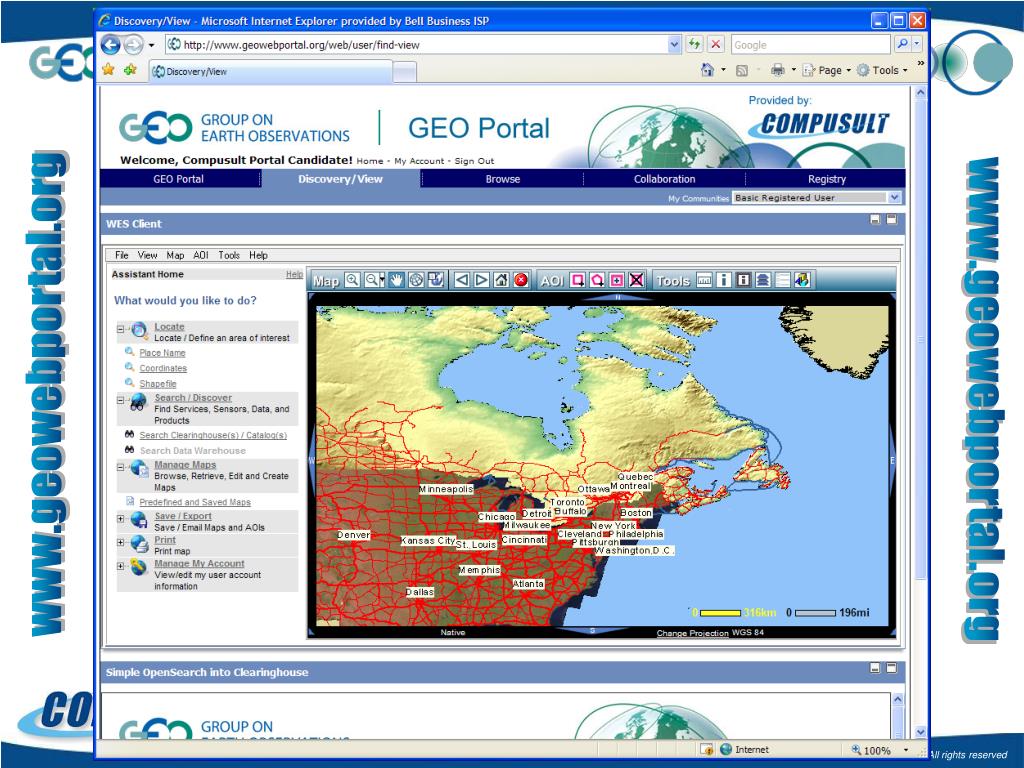Click the browser home icon
This screenshot has width=1024, height=768.
[x=707, y=70]
